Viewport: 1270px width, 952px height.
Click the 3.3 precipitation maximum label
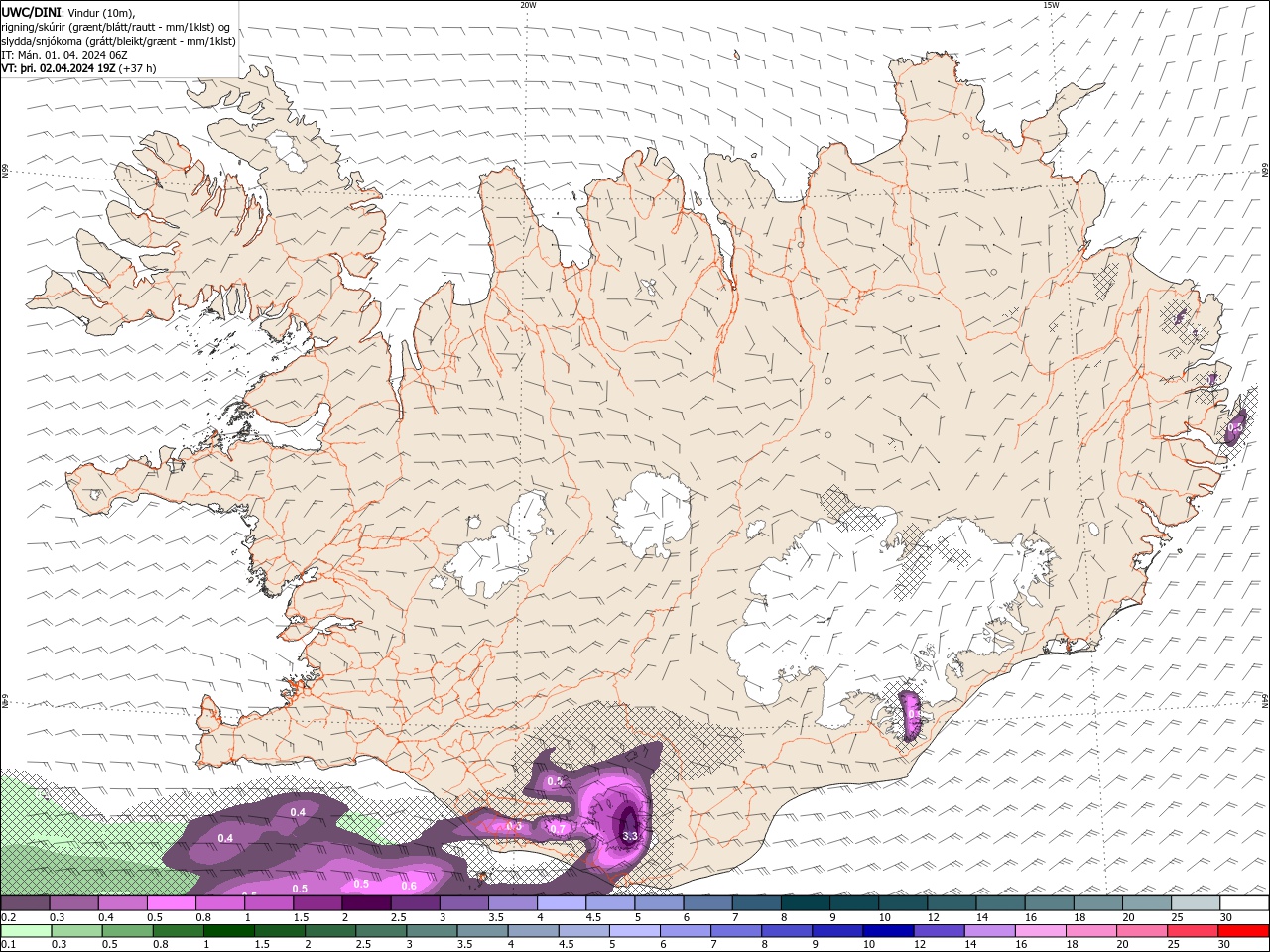click(630, 836)
